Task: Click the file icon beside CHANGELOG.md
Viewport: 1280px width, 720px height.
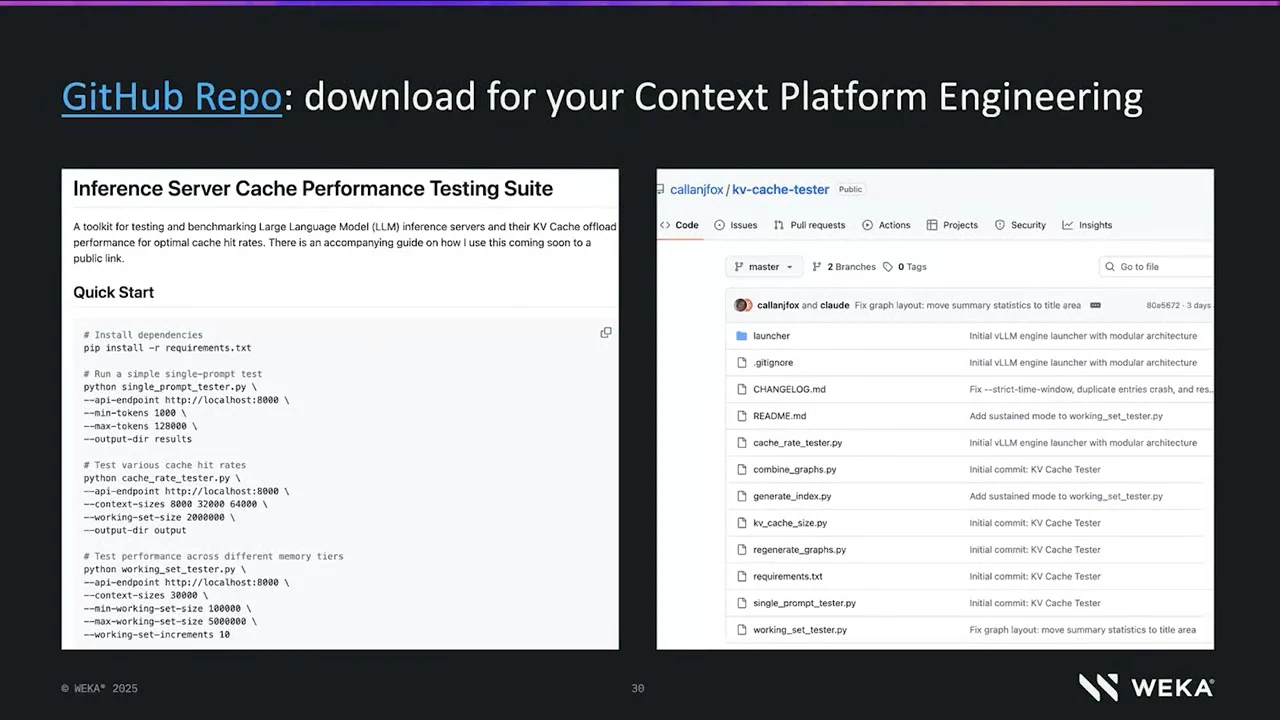Action: click(x=742, y=389)
